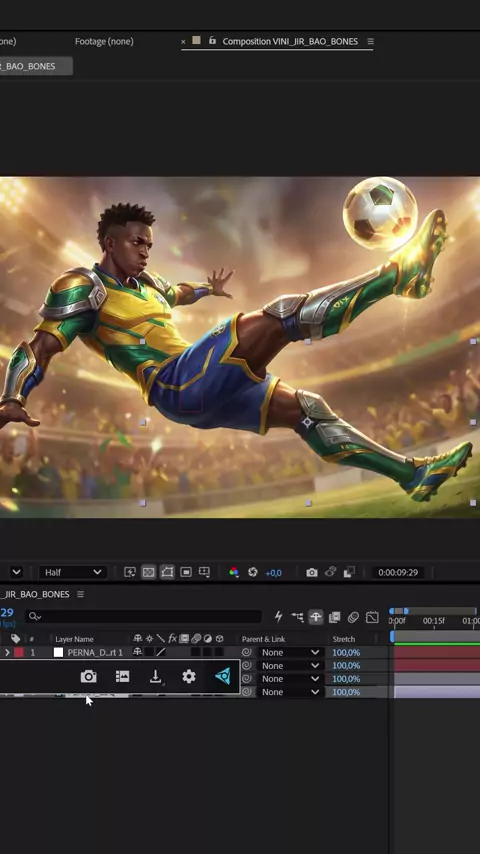480x854 pixels.
Task: Switch to the Footage (none) tab
Action: click(104, 41)
